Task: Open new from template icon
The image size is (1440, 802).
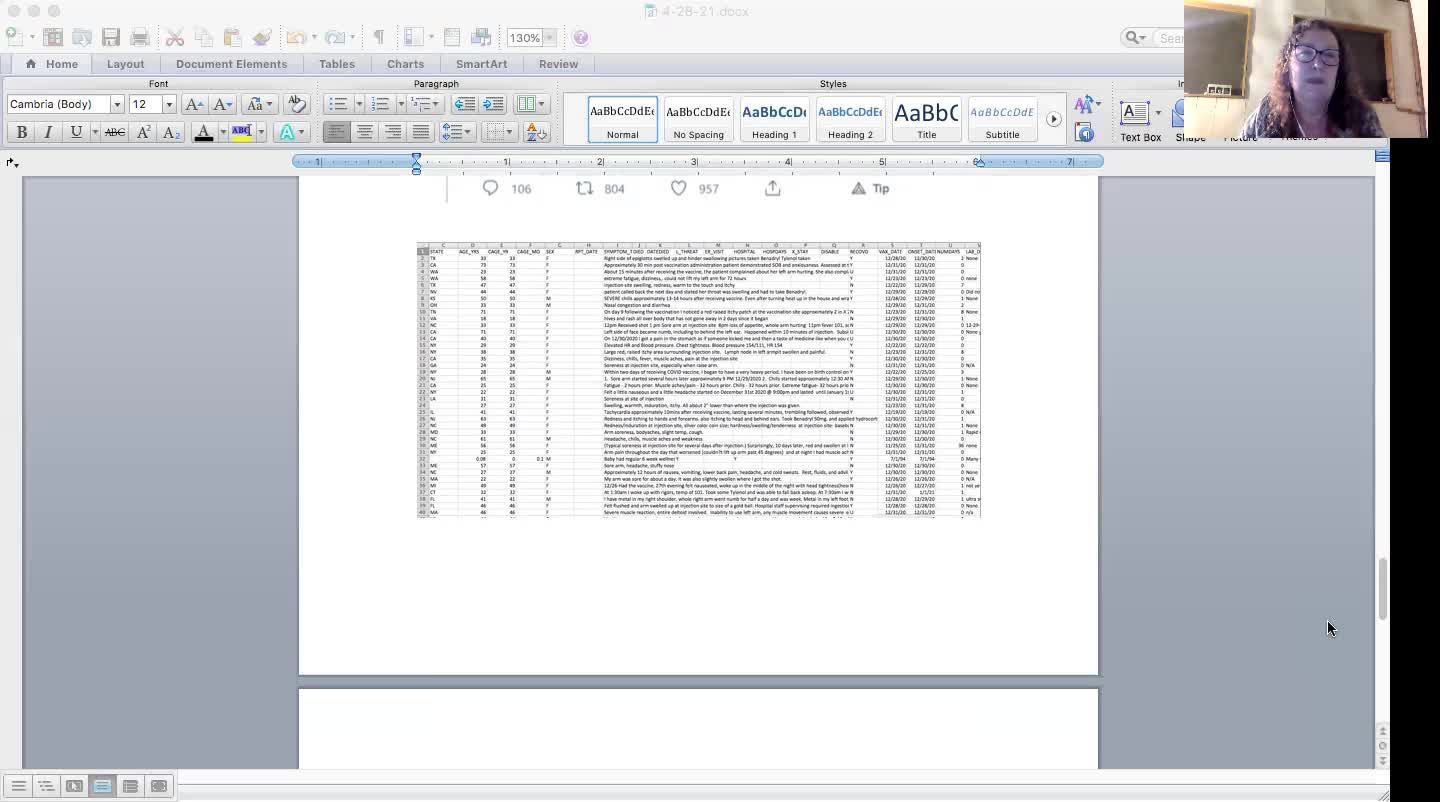Action: click(53, 37)
